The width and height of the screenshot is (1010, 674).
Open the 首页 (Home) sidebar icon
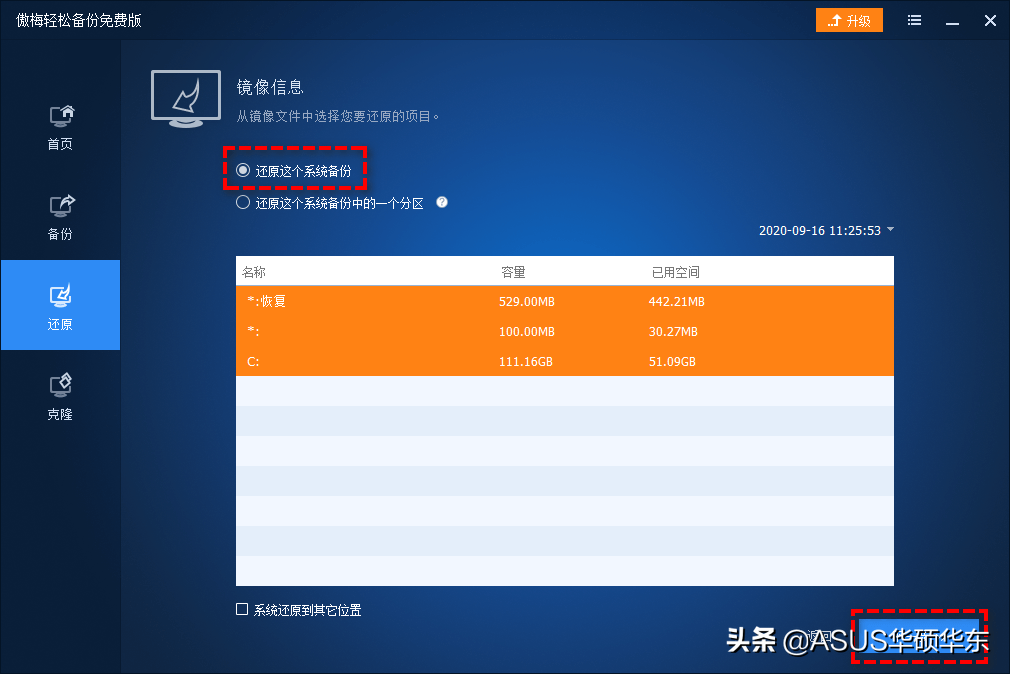pyautogui.click(x=59, y=125)
